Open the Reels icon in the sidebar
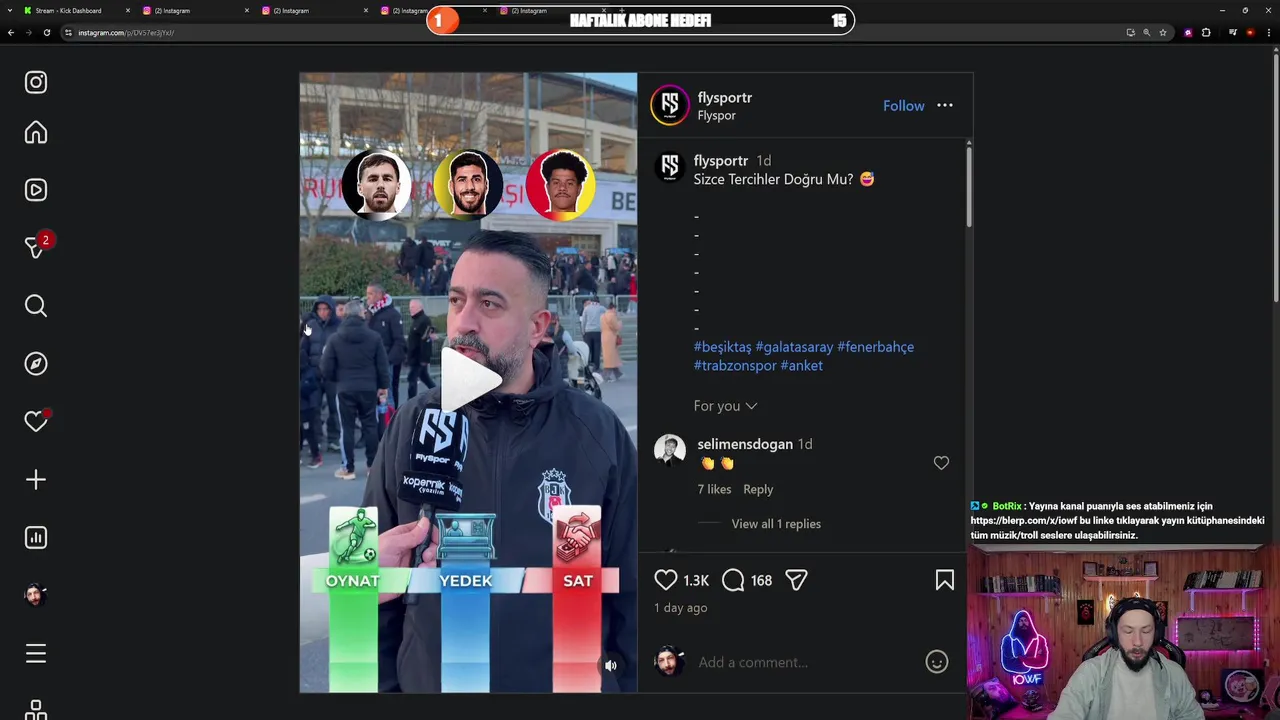Viewport: 1280px width, 720px height. pos(36,190)
